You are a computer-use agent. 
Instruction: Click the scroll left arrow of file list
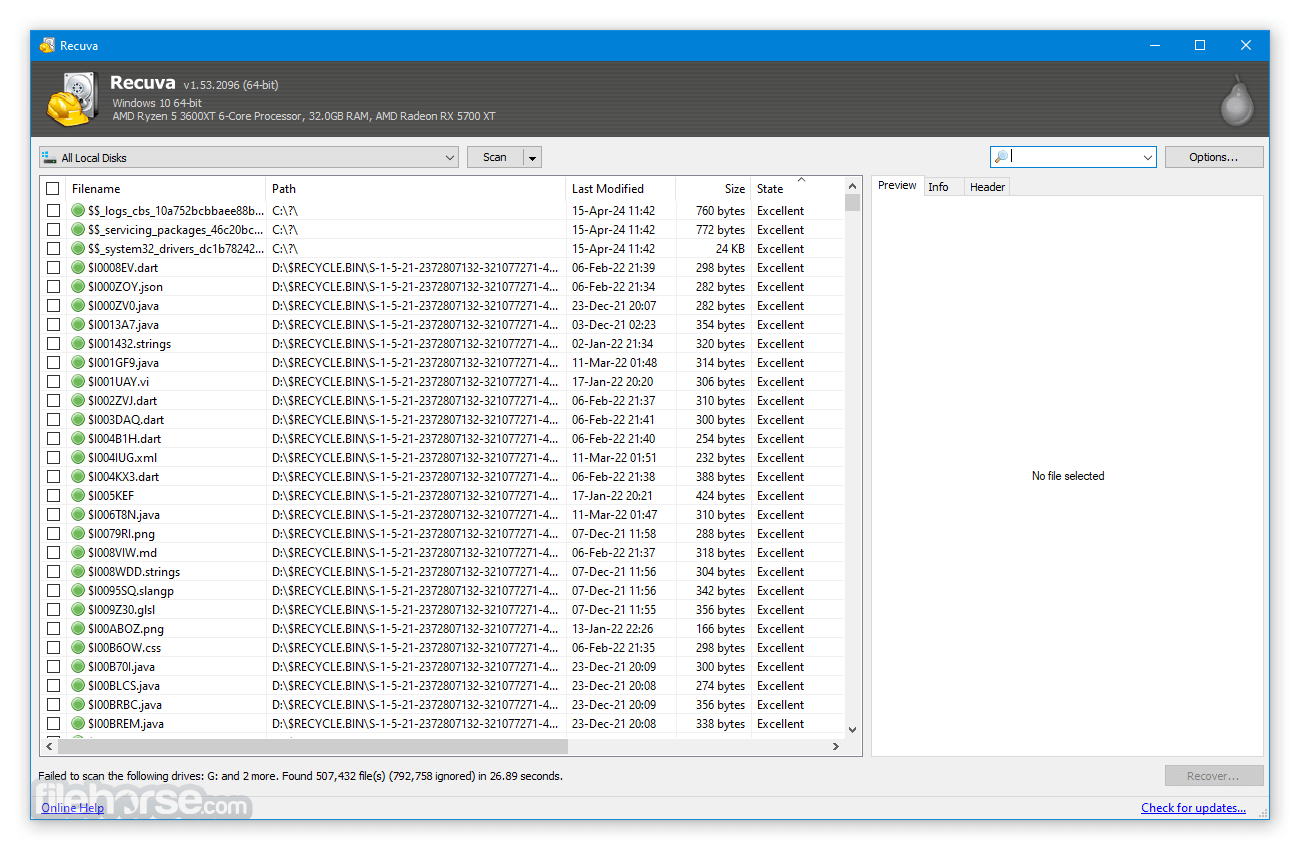tap(49, 746)
